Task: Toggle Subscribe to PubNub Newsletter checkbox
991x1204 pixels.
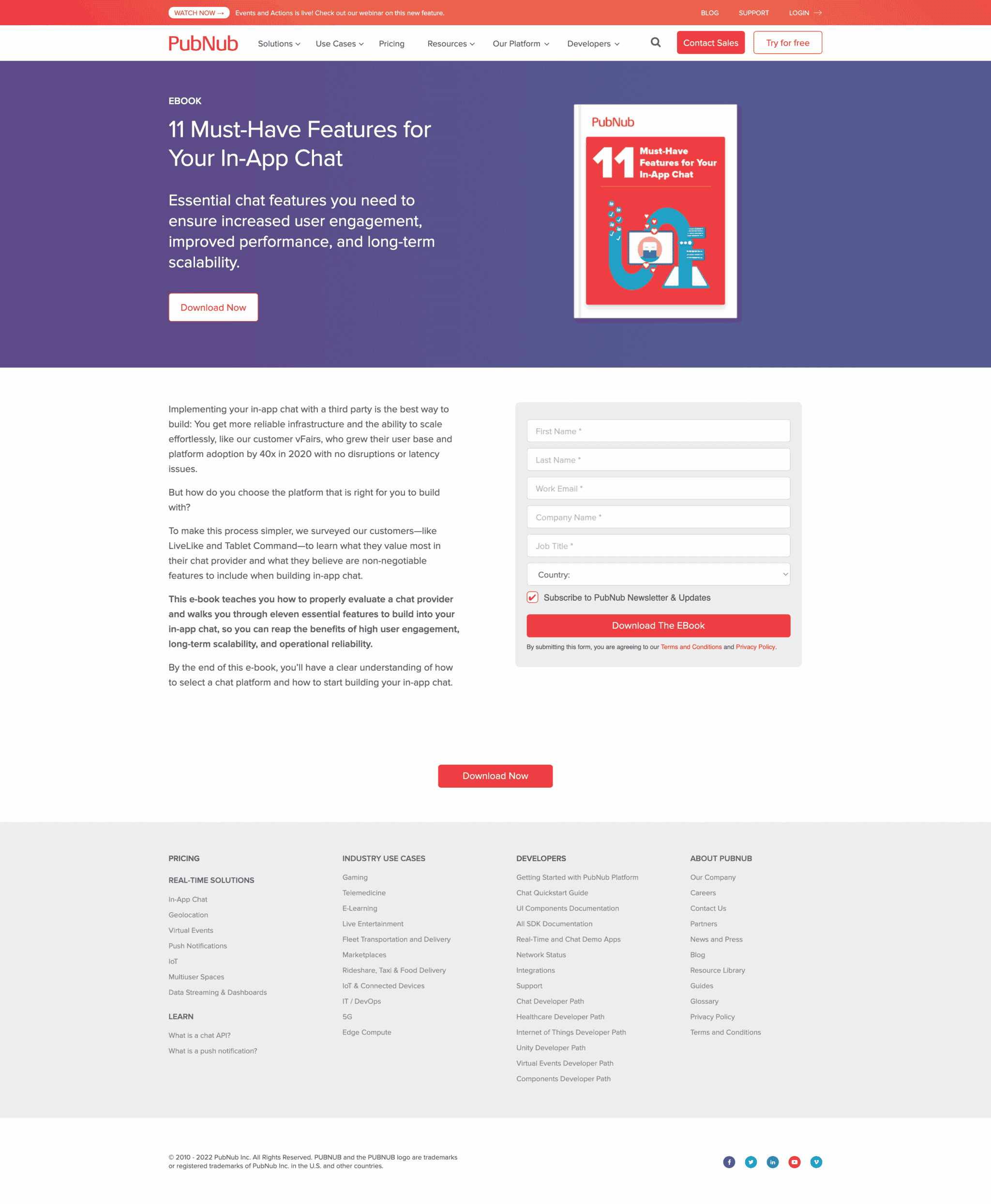Action: pyautogui.click(x=532, y=597)
